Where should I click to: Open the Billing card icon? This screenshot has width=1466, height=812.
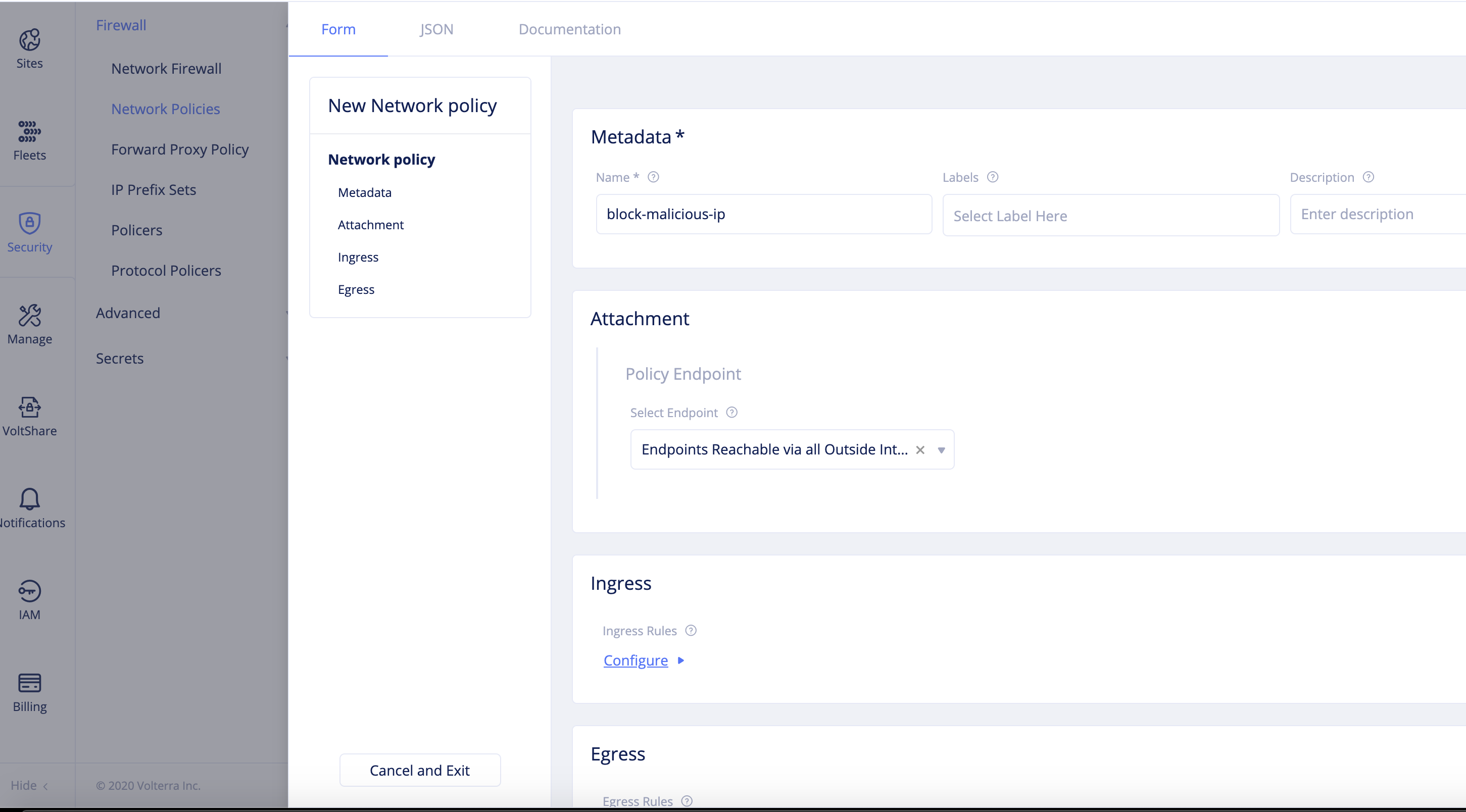point(30,683)
